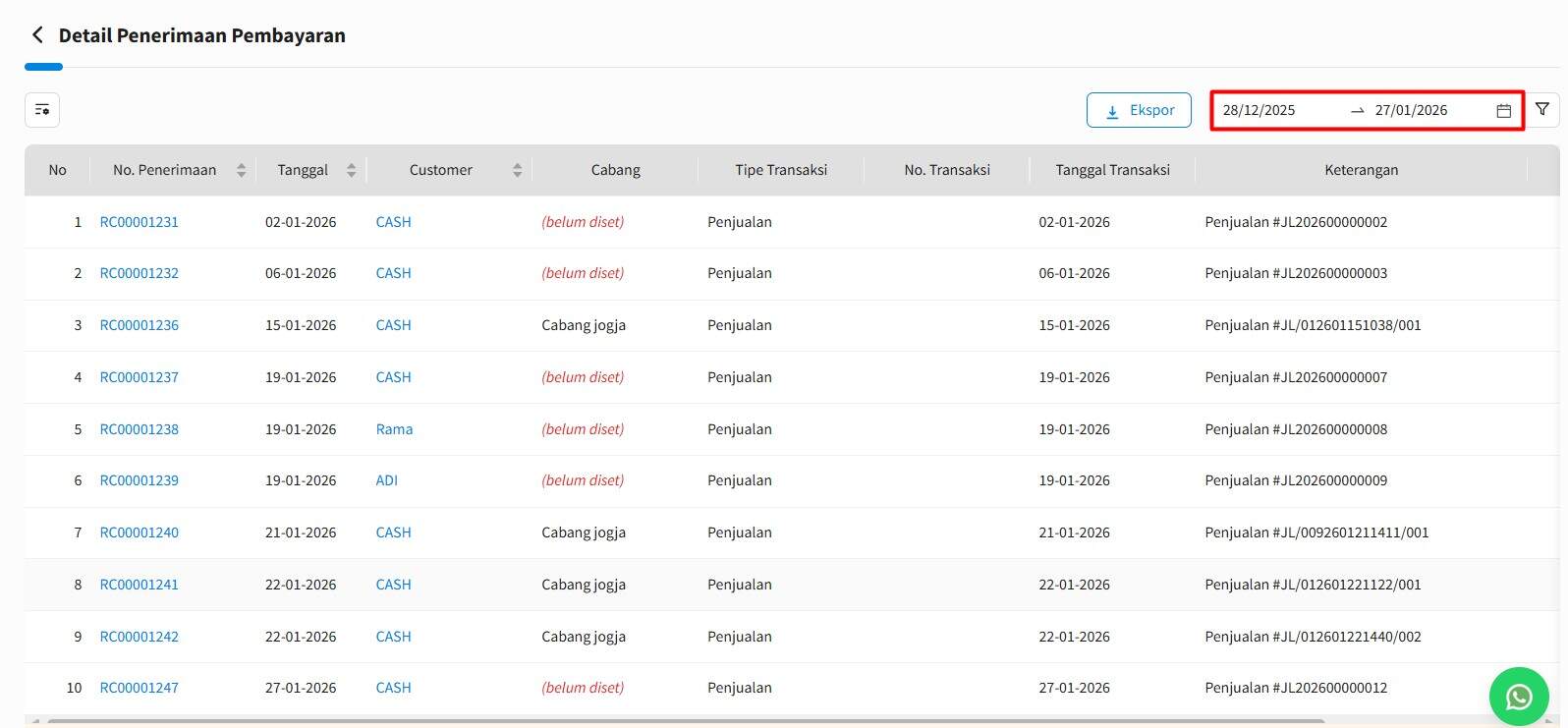Click the Ekspor download button
This screenshot has width=1568, height=728.
pyautogui.click(x=1139, y=110)
